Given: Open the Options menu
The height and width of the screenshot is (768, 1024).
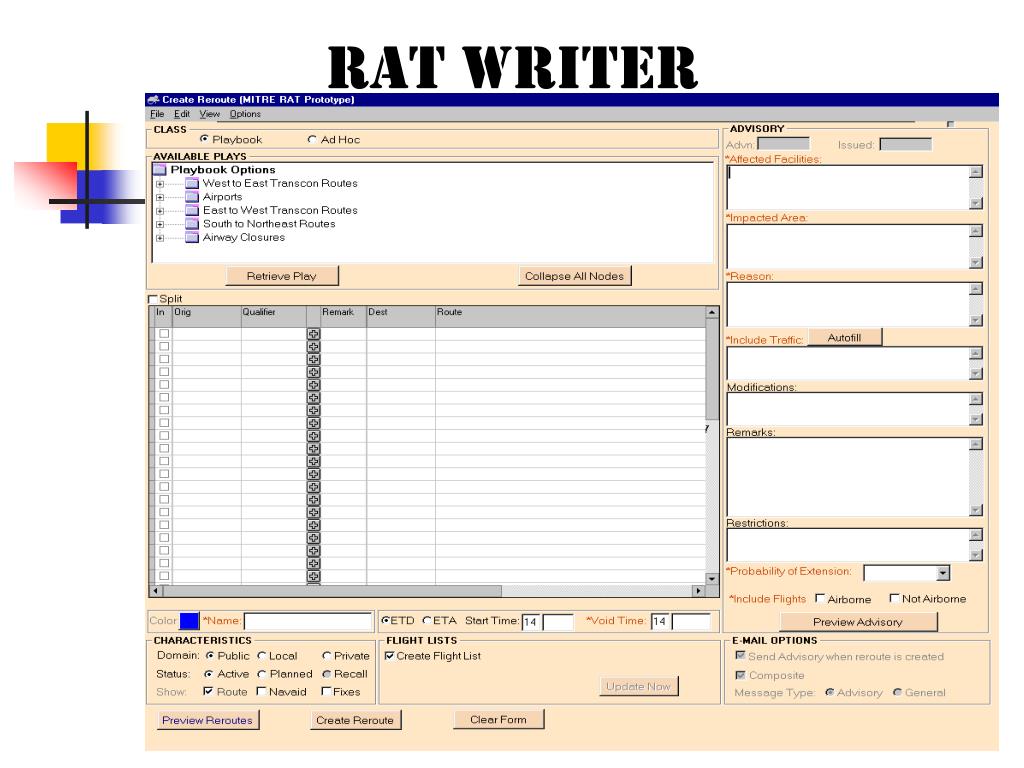Looking at the screenshot, I should click(x=245, y=114).
